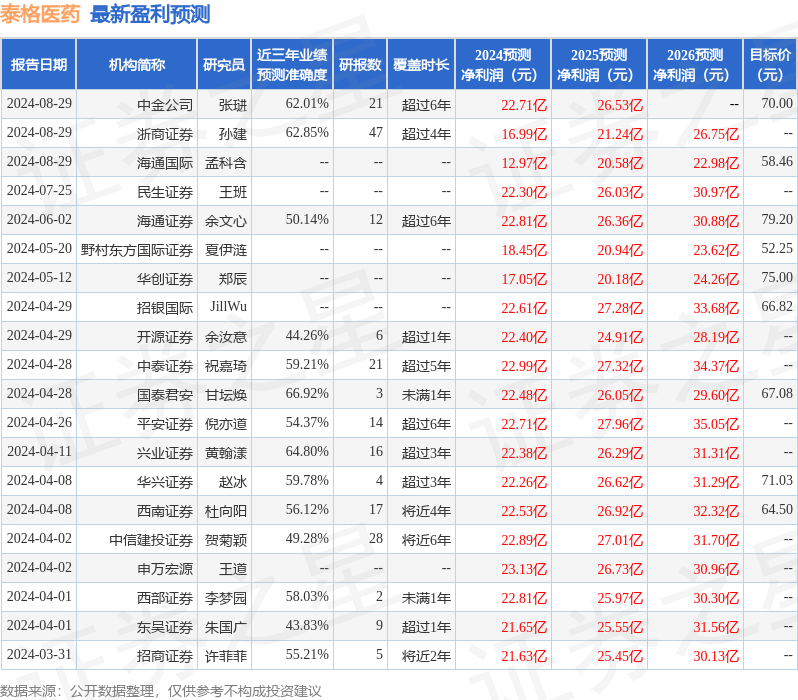The height and width of the screenshot is (700, 798).
Task: Click analyst name 张琎
Action: point(233,105)
